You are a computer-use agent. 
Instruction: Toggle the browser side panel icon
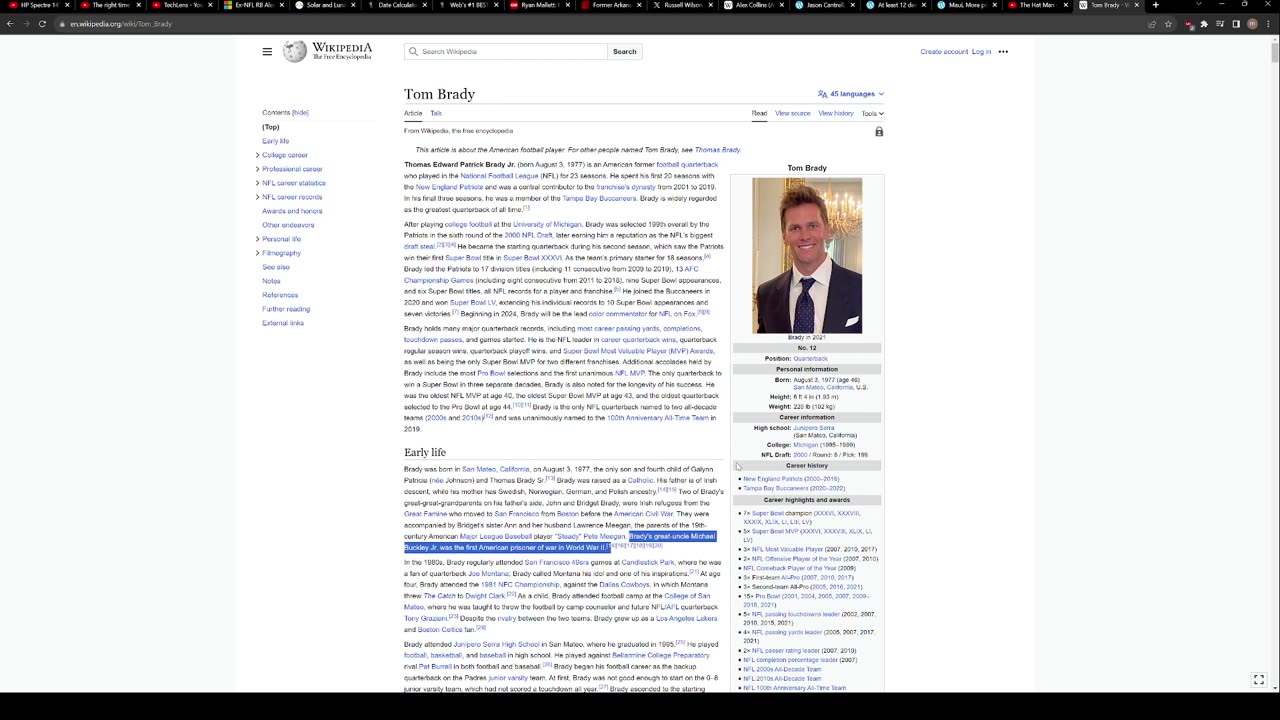(1236, 24)
